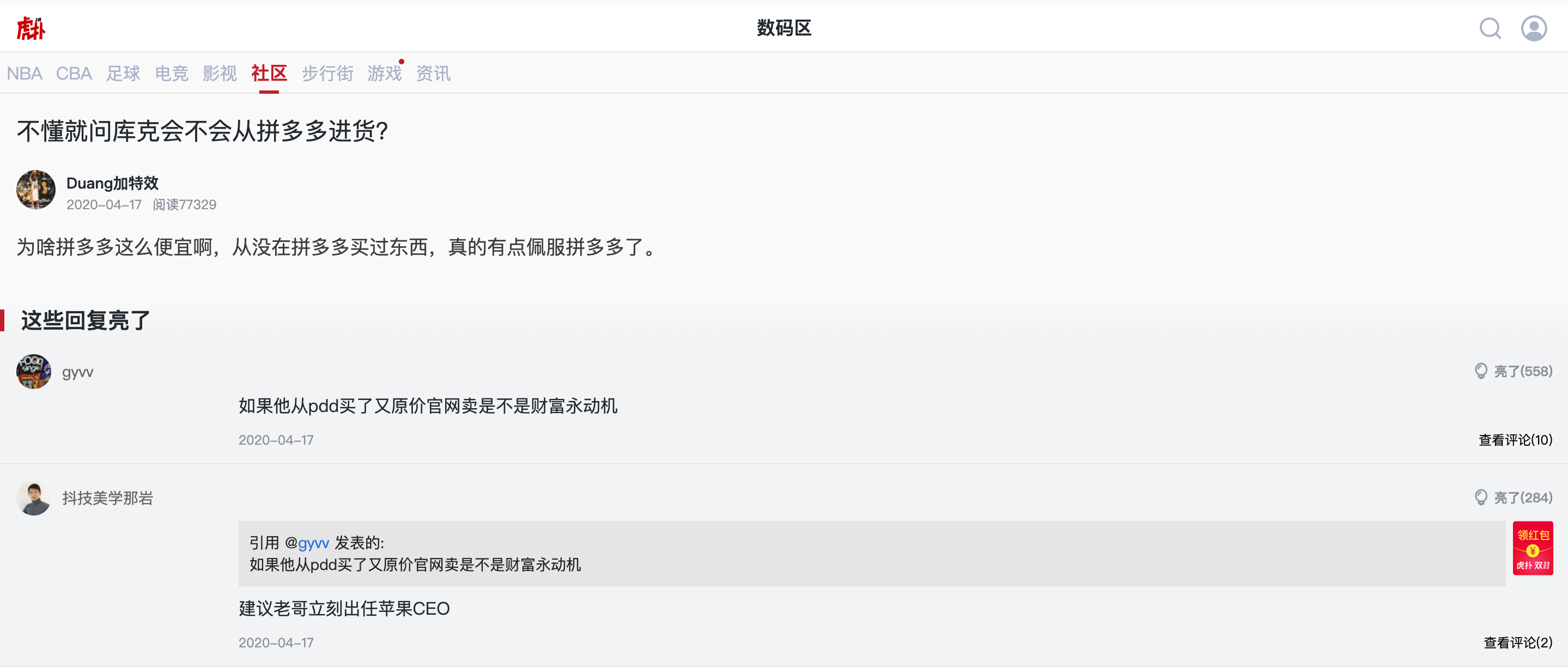Open author name Duang加特效

point(113,183)
